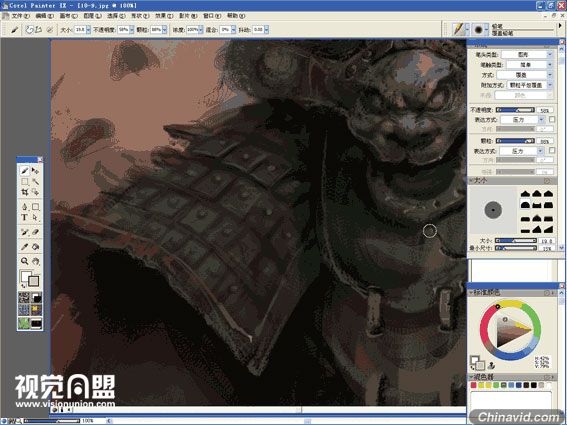
Task: Open the brush look selector in toolbox
Action: [36, 323]
